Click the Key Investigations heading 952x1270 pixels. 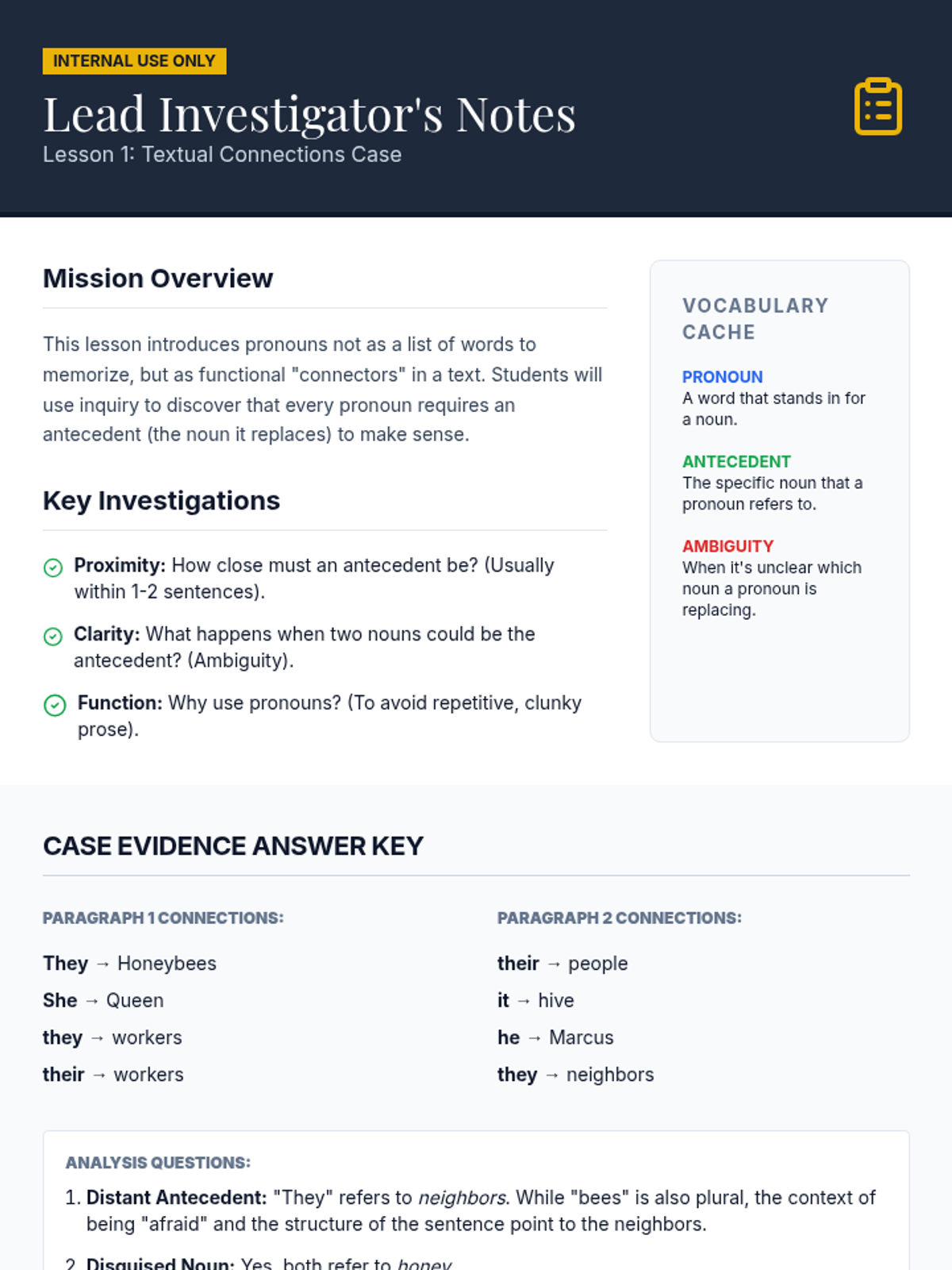click(161, 501)
